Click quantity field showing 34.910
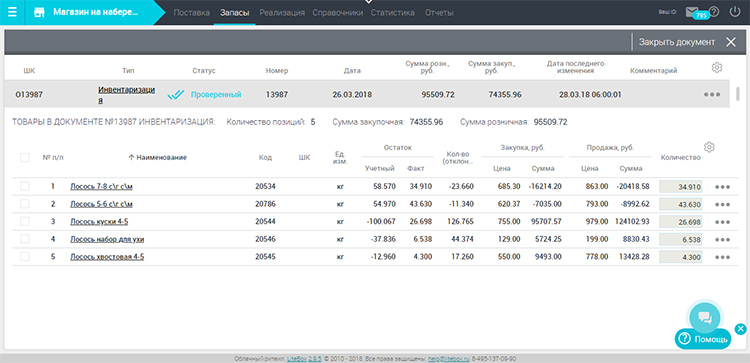Screen dimensions: 750x363 pos(681,187)
